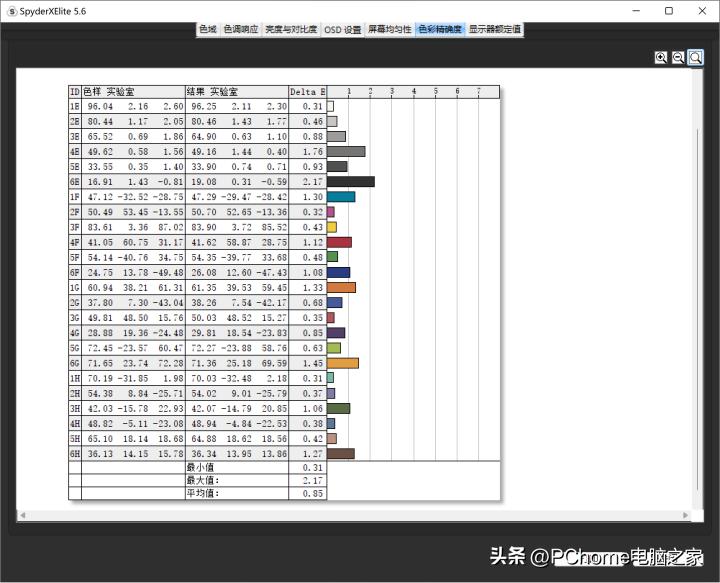
Task: Click the SpyderXElite app icon in title bar
Action: (x=12, y=11)
